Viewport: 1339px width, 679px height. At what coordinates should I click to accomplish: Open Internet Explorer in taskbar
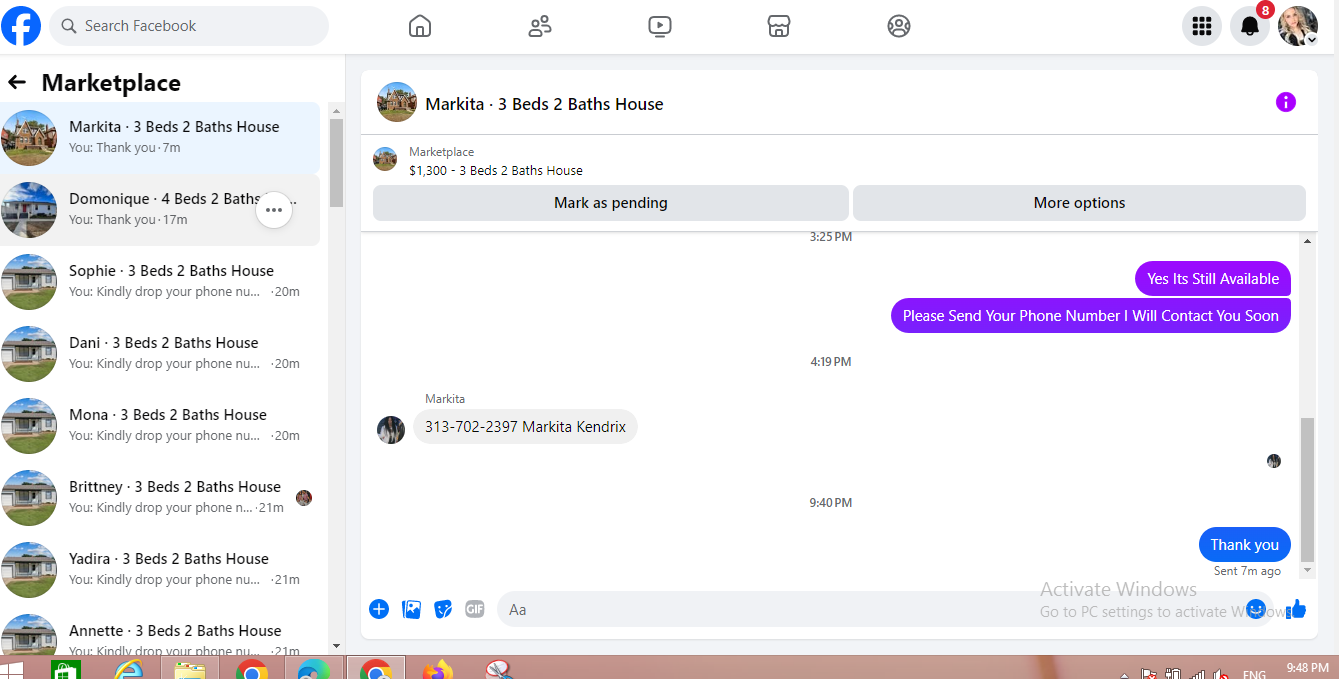pyautogui.click(x=128, y=669)
